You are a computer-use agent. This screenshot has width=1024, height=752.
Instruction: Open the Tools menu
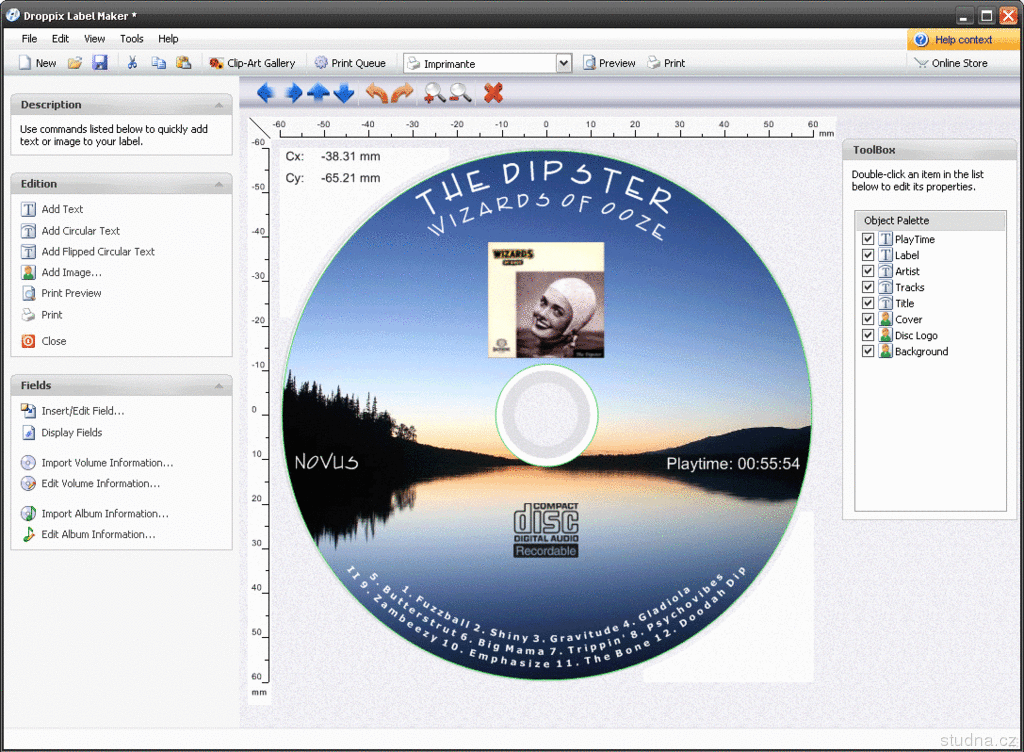click(x=132, y=39)
